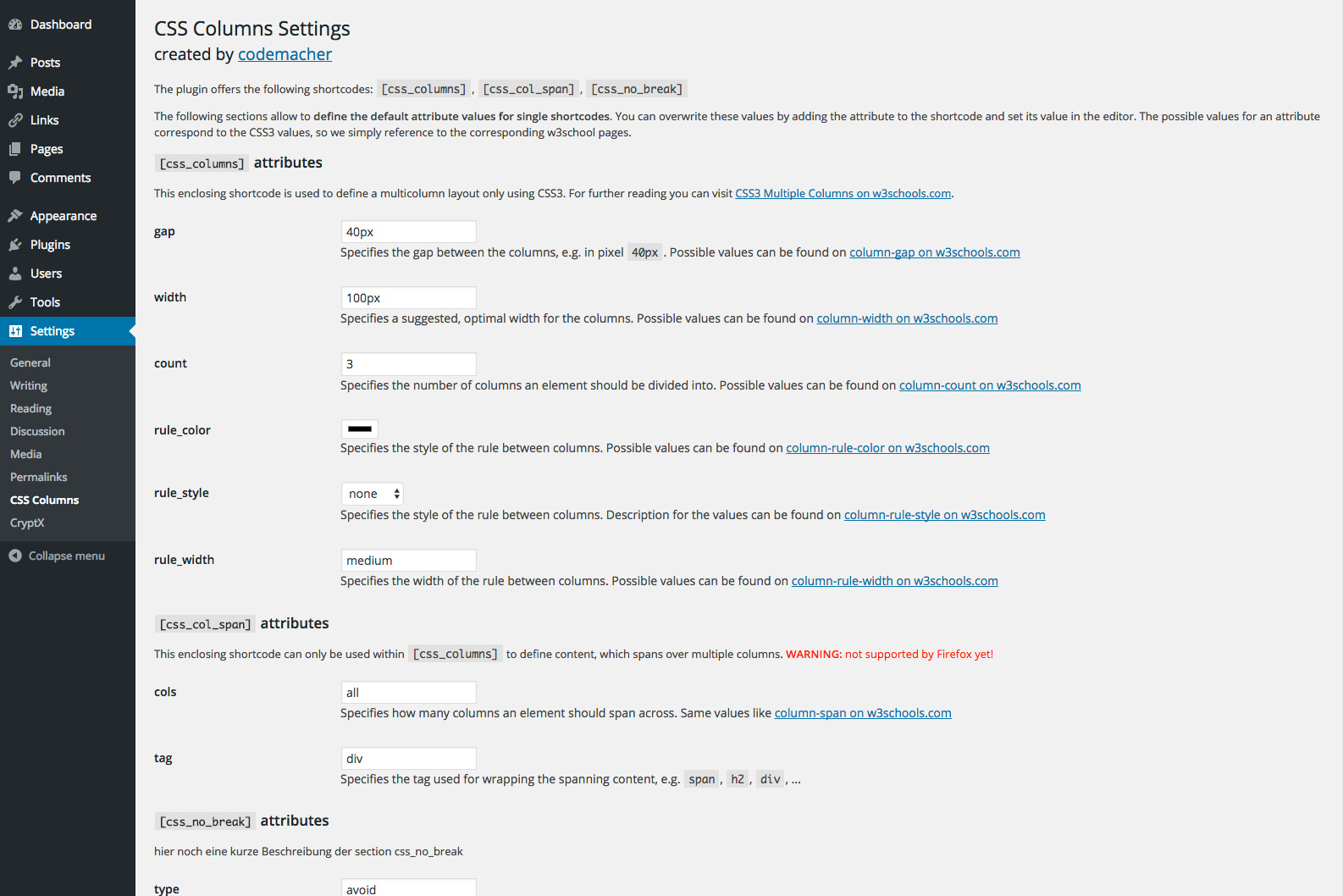Image resolution: width=1343 pixels, height=896 pixels.
Task: Click the cols input field with all
Action: coord(408,693)
